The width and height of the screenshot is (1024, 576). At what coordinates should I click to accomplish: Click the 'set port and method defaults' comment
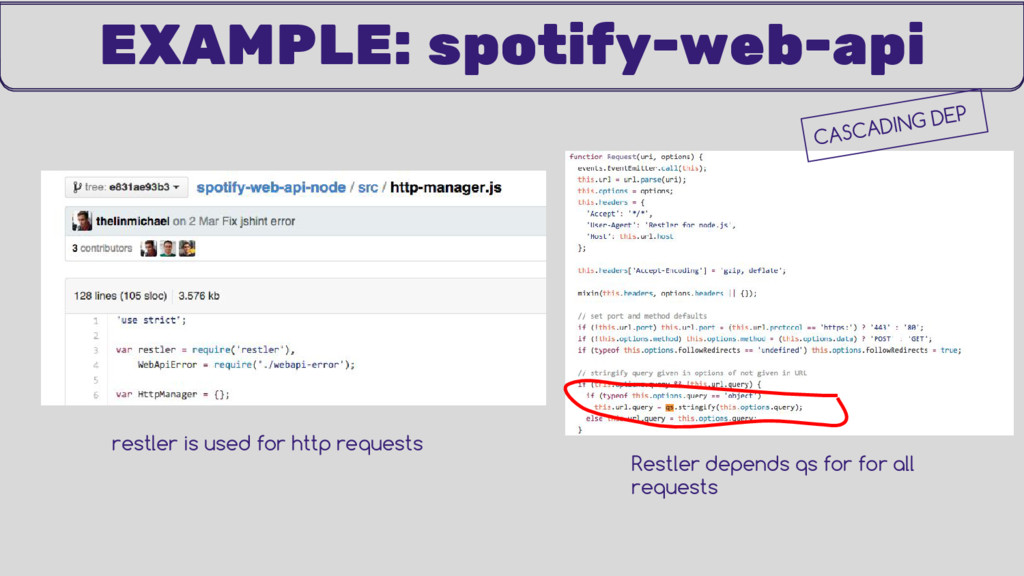pyautogui.click(x=642, y=316)
